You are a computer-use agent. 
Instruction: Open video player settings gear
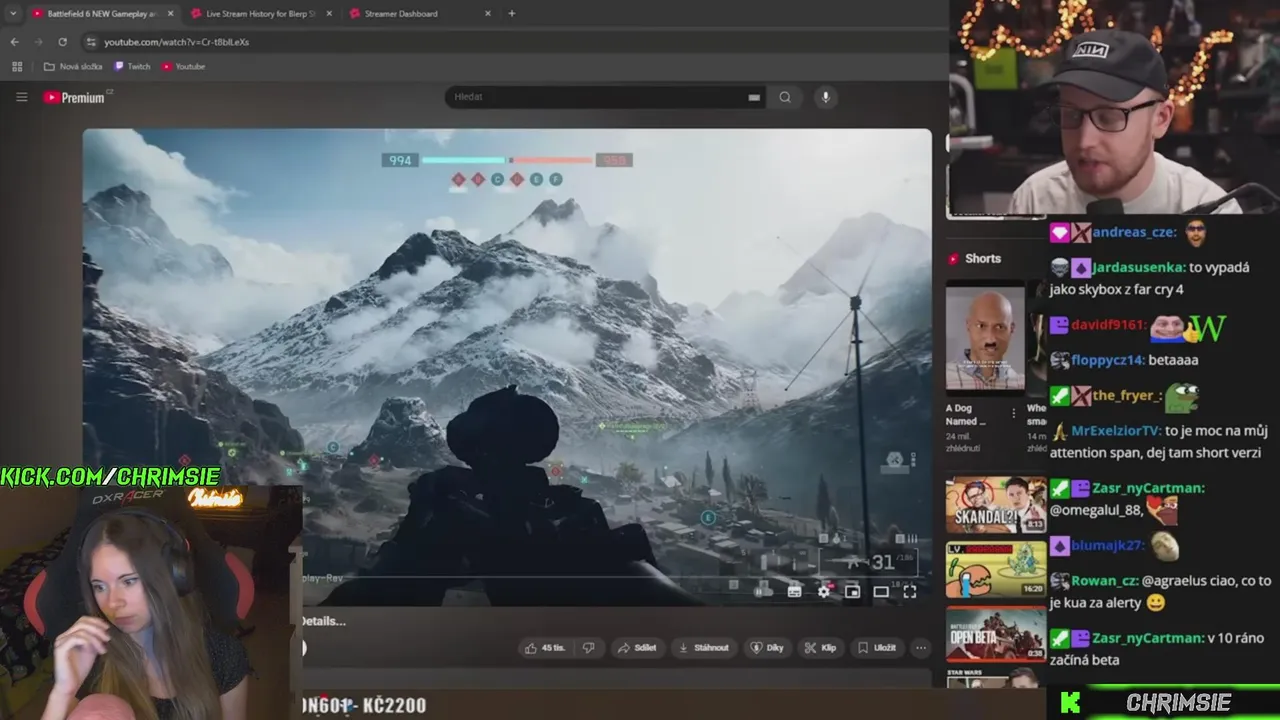pos(823,591)
